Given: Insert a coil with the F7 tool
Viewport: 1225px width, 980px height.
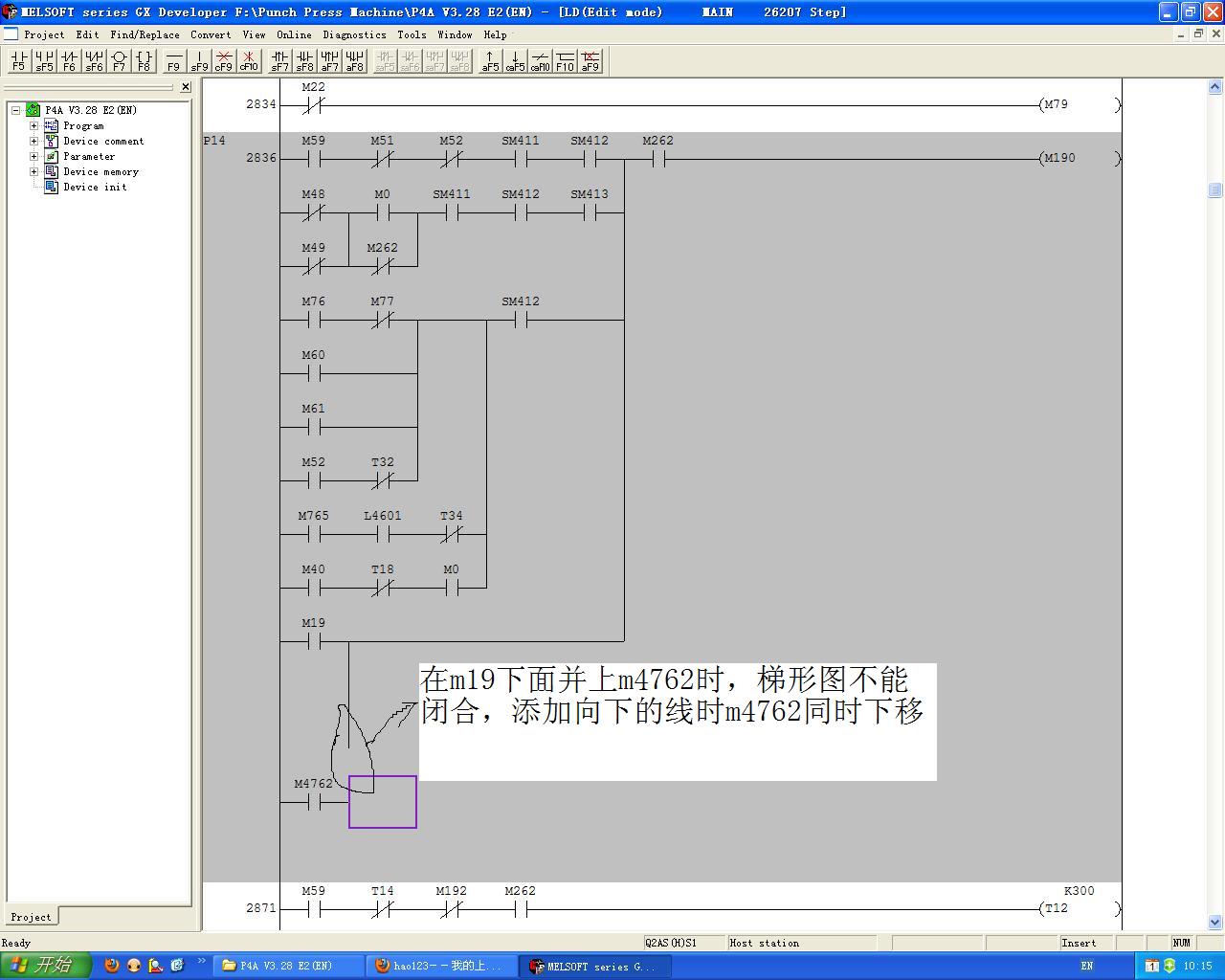Looking at the screenshot, I should [119, 61].
